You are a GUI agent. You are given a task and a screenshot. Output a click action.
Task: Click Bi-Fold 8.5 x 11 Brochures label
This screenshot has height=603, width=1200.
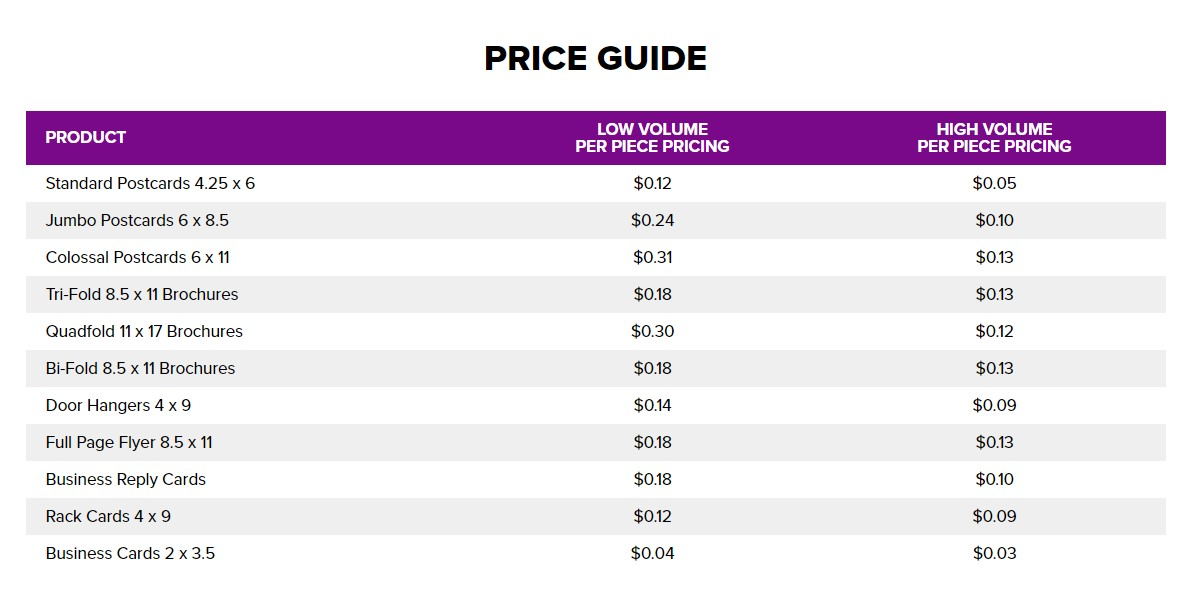140,369
